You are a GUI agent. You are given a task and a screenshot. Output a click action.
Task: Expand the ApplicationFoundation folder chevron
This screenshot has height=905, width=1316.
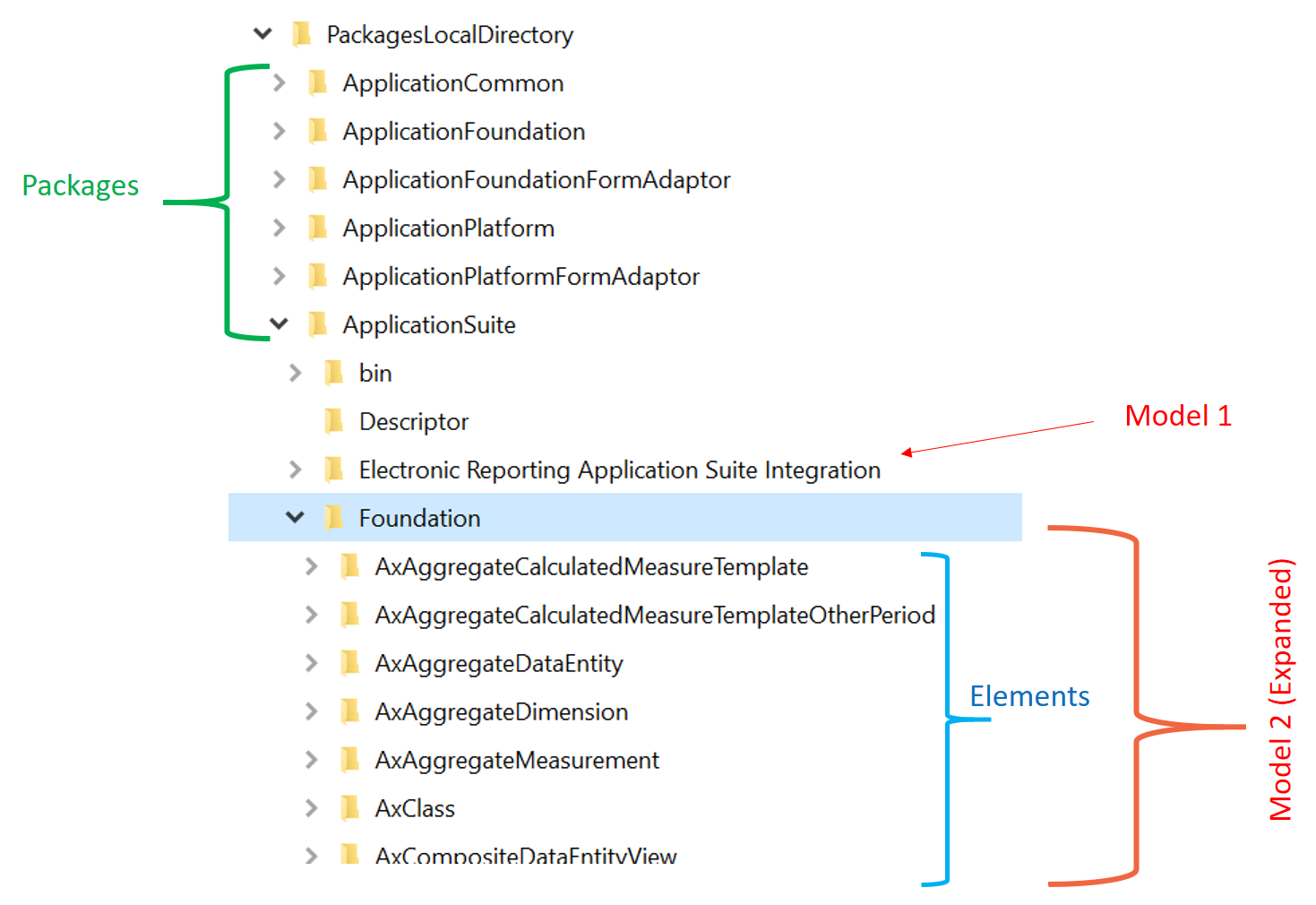[280, 131]
